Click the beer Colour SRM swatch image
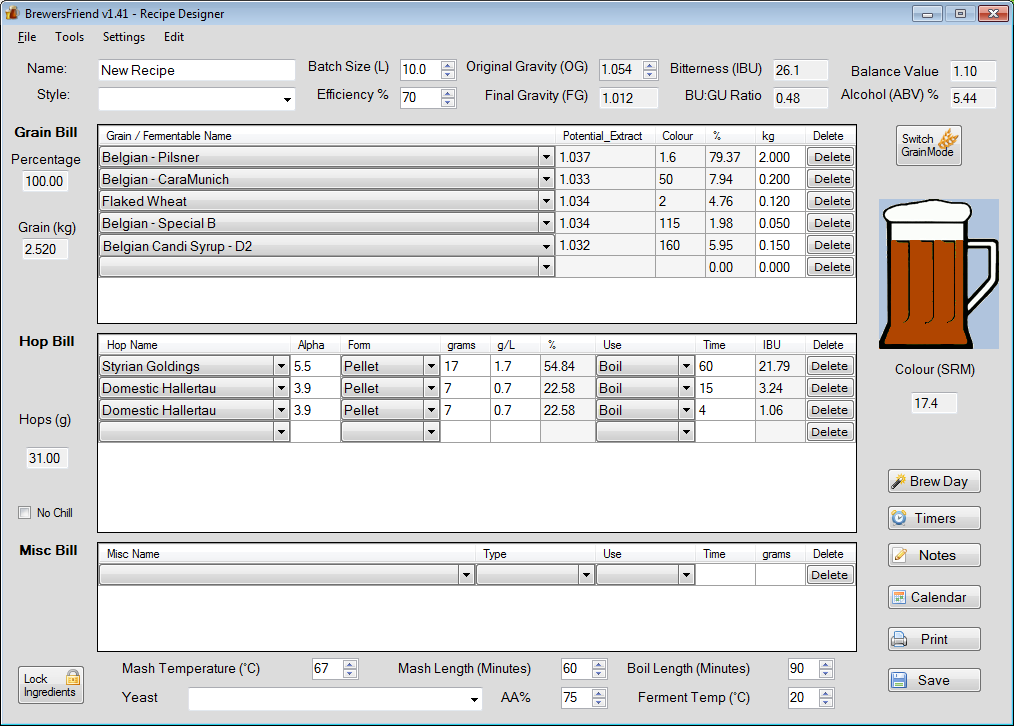 (938, 273)
